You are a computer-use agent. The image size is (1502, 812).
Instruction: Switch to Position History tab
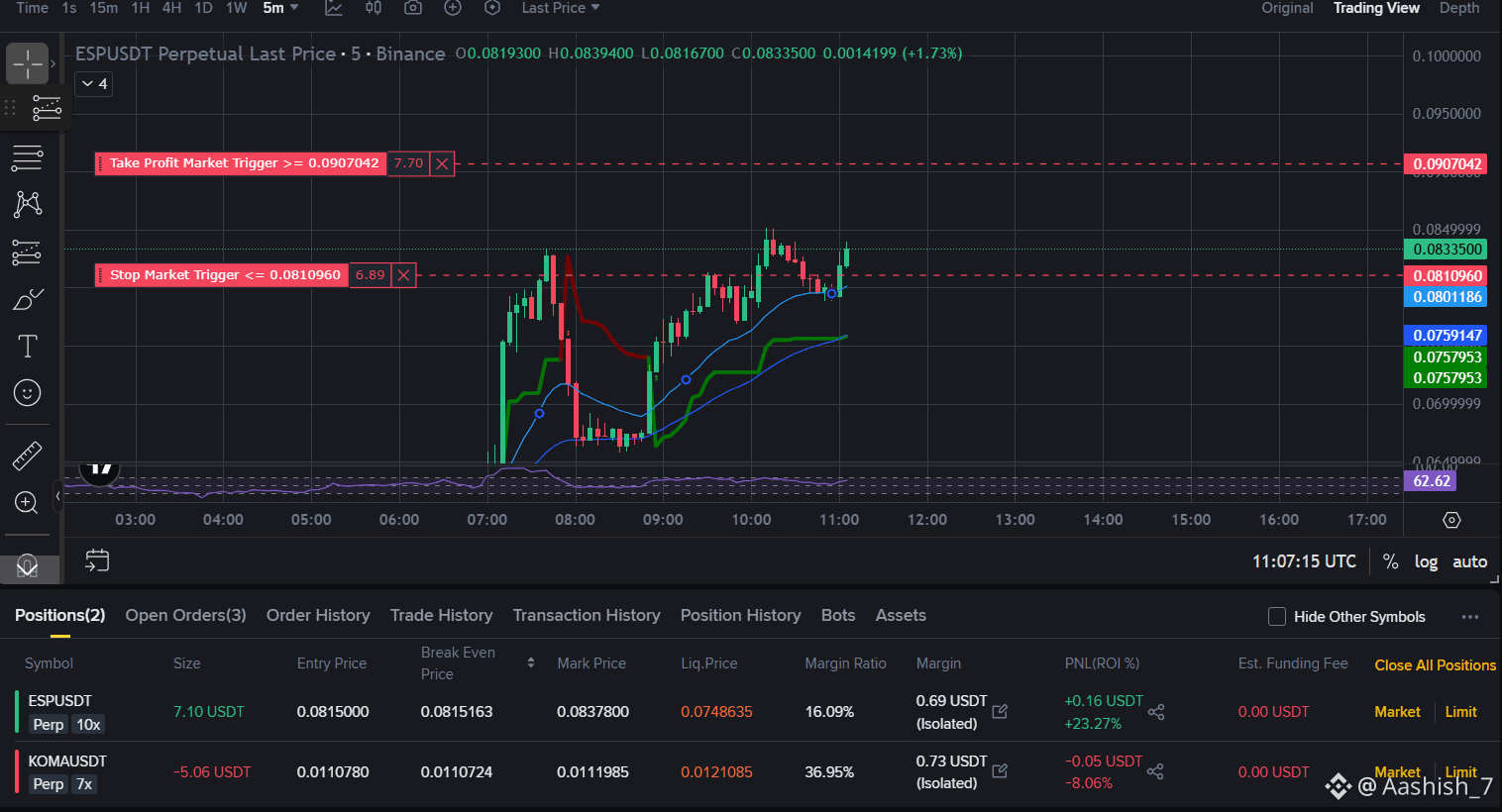(740, 615)
